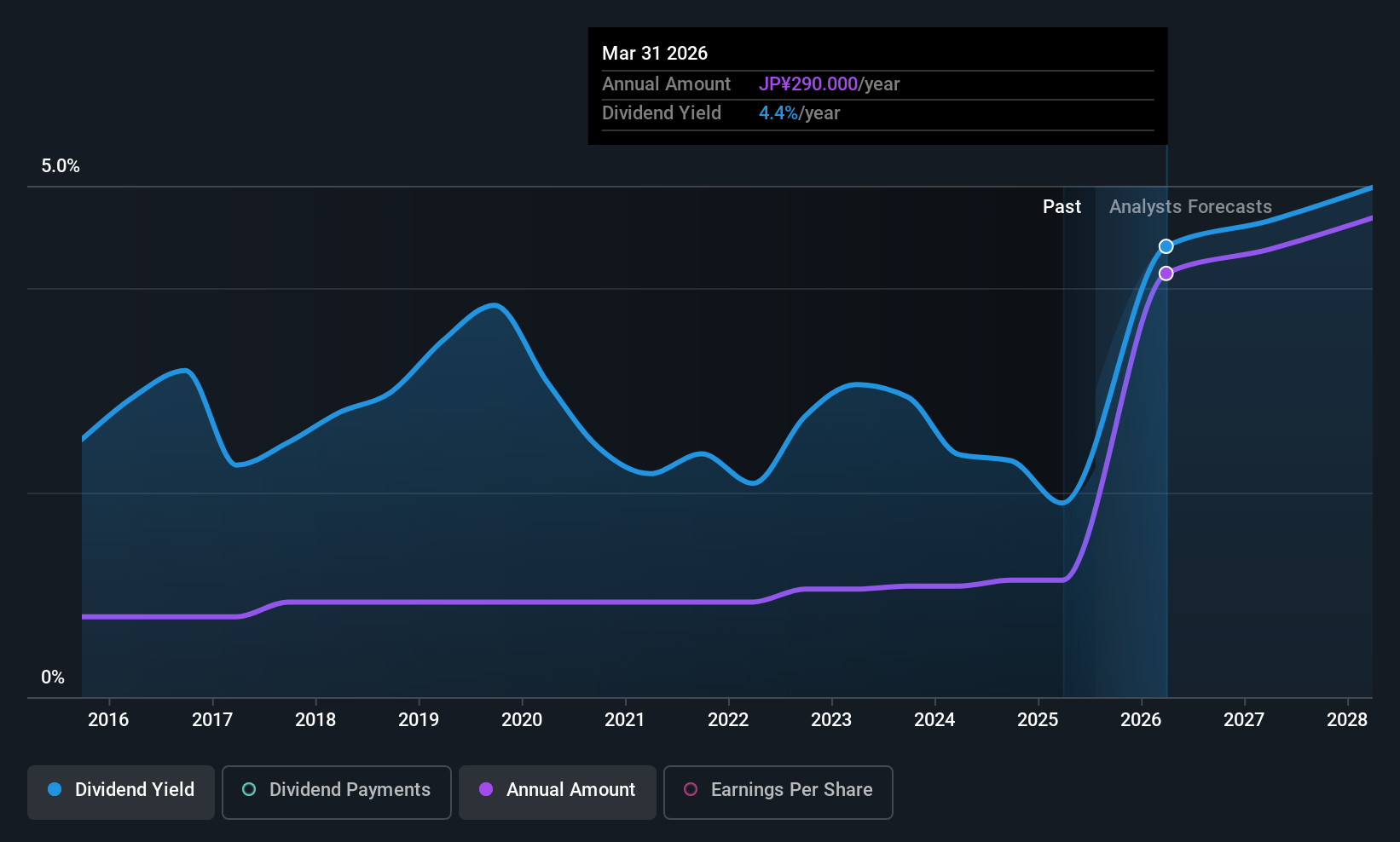Click the 5.0% y-axis label

61,166
